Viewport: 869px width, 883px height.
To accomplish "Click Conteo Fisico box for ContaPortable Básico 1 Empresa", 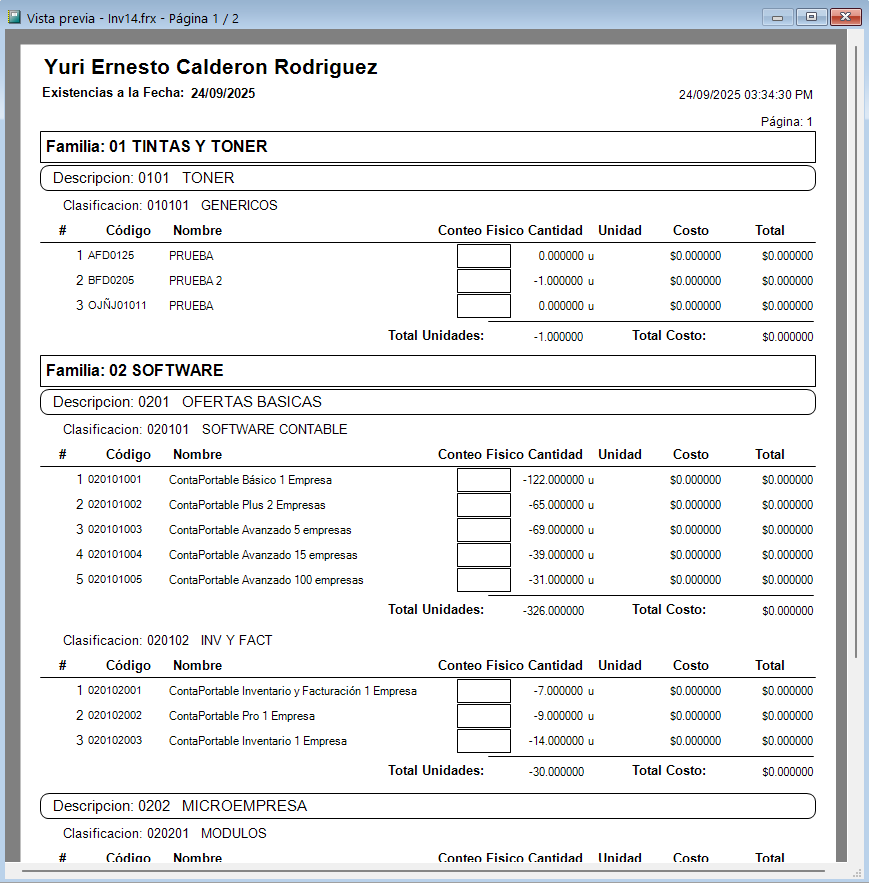I will pyautogui.click(x=484, y=480).
